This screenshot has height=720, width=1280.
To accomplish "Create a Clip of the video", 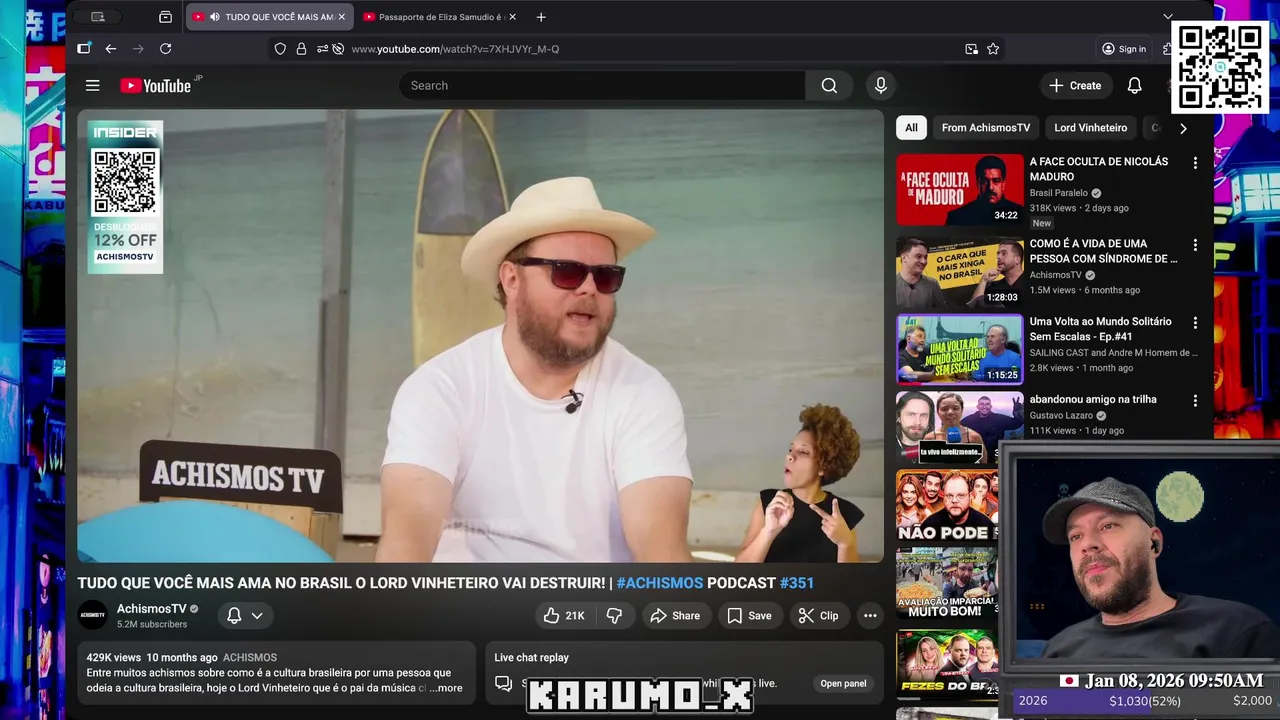I will (x=818, y=616).
